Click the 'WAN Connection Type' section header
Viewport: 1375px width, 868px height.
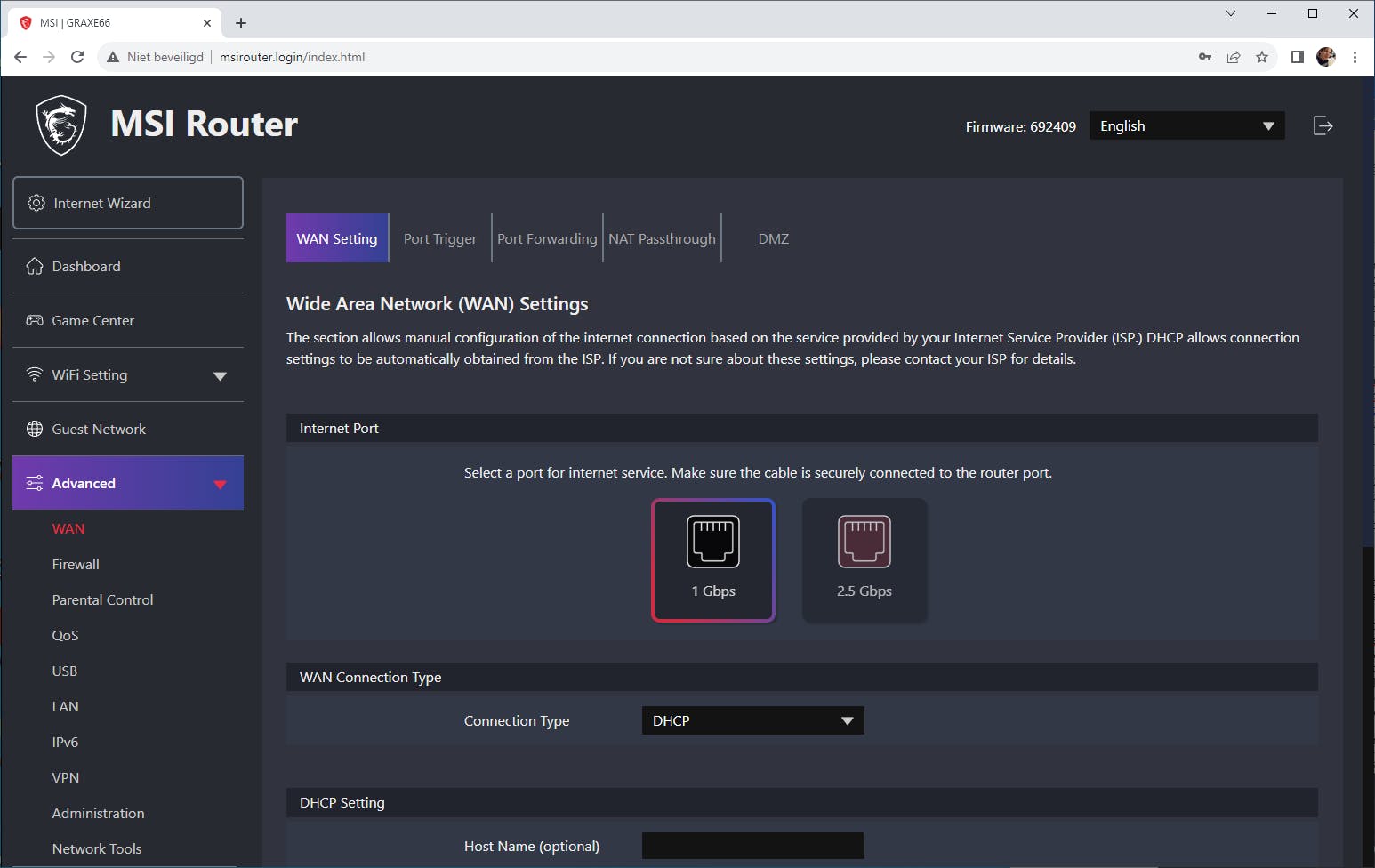pos(802,677)
